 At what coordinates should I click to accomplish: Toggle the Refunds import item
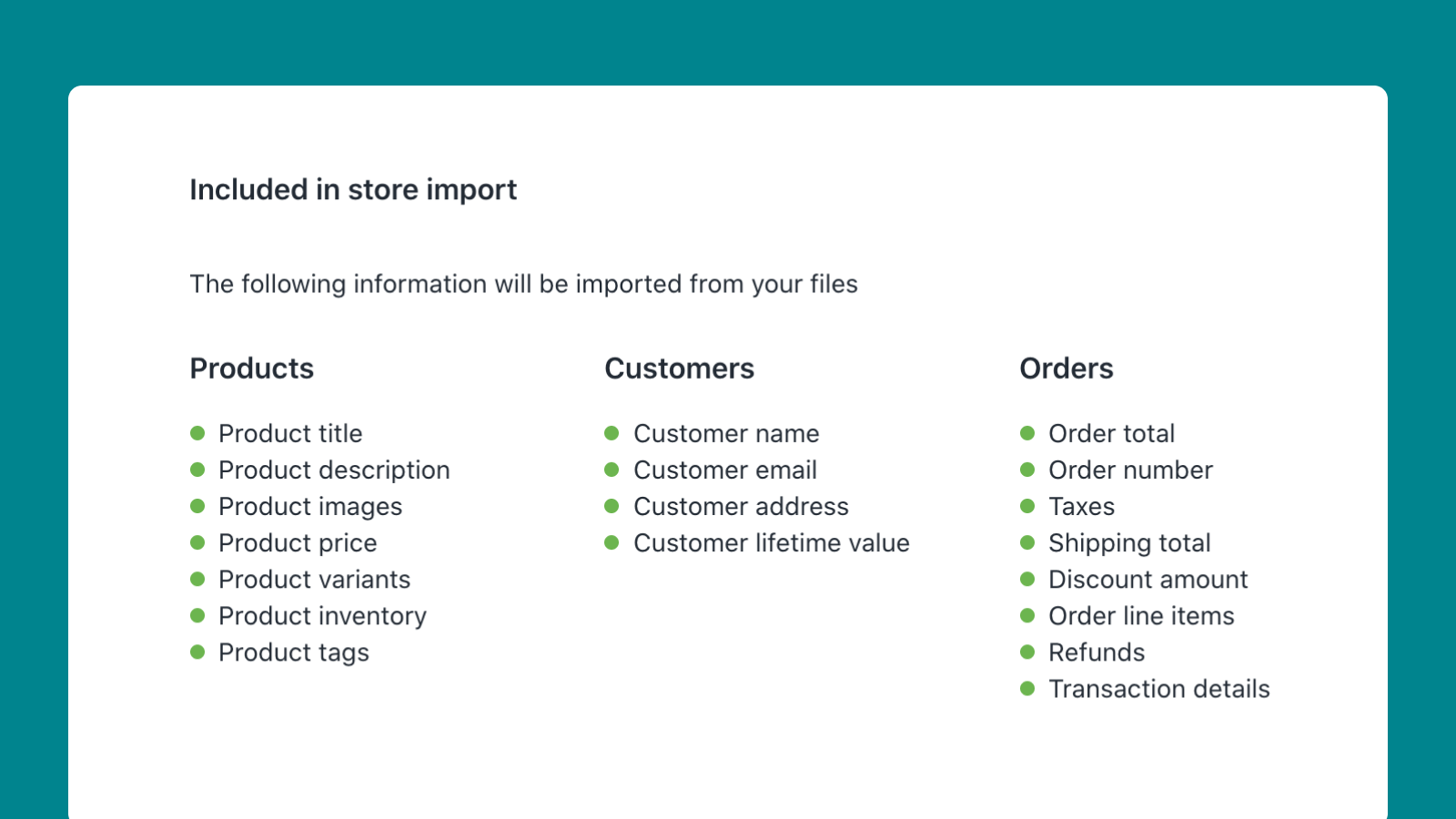pyautogui.click(x=1097, y=652)
